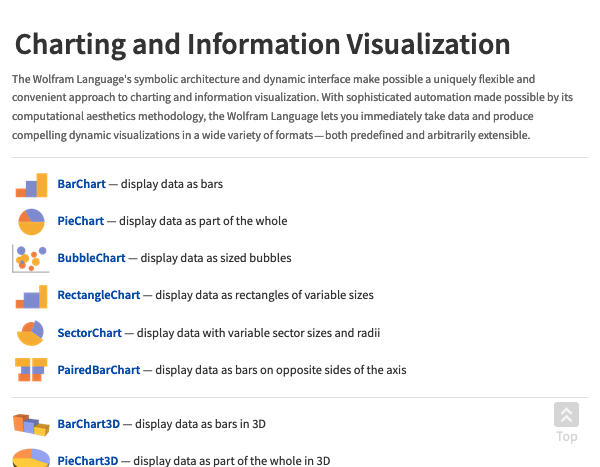The width and height of the screenshot is (600, 467).
Task: Follow the BubbleChart link
Action: pyautogui.click(x=91, y=258)
